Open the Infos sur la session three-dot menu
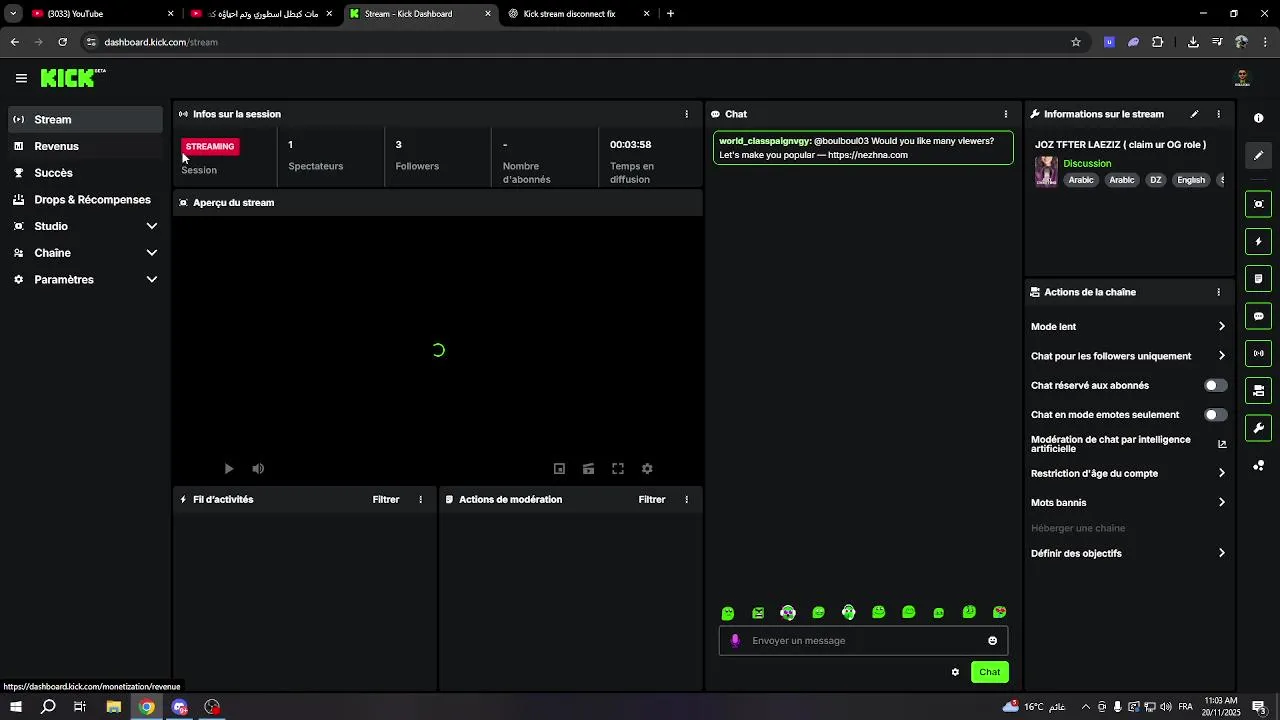This screenshot has width=1280, height=720. coord(686,114)
